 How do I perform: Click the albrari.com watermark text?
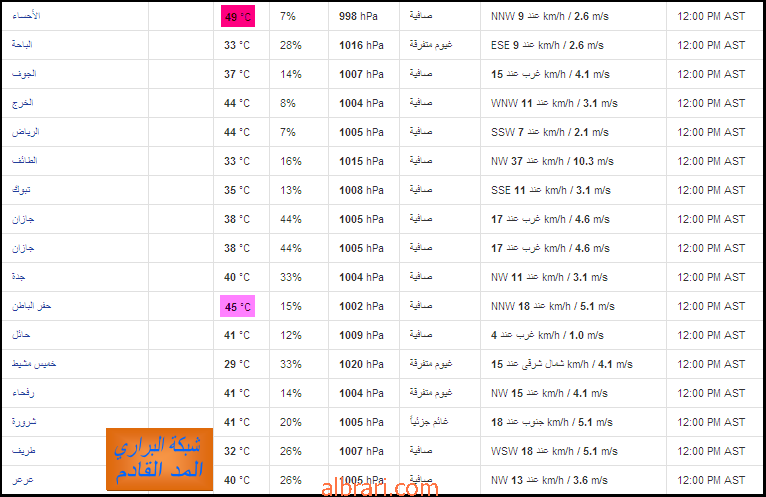380,488
